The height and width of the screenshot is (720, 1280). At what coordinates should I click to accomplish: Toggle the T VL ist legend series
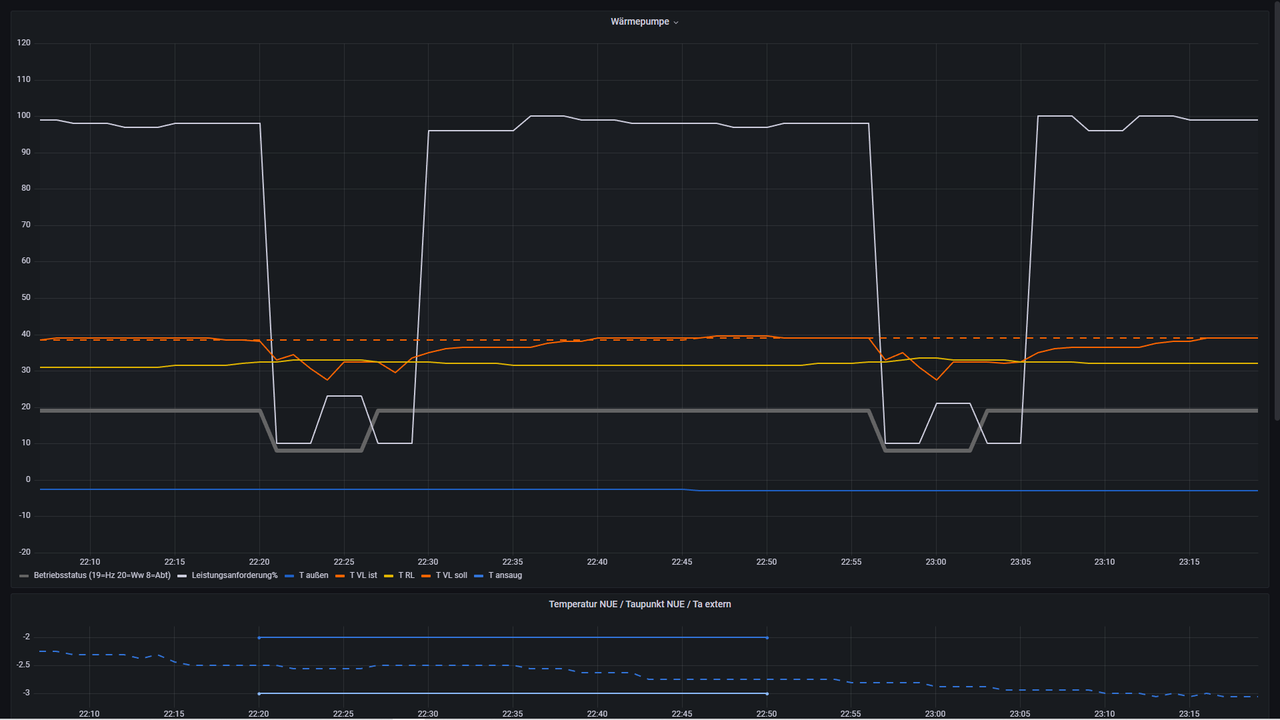coord(363,576)
